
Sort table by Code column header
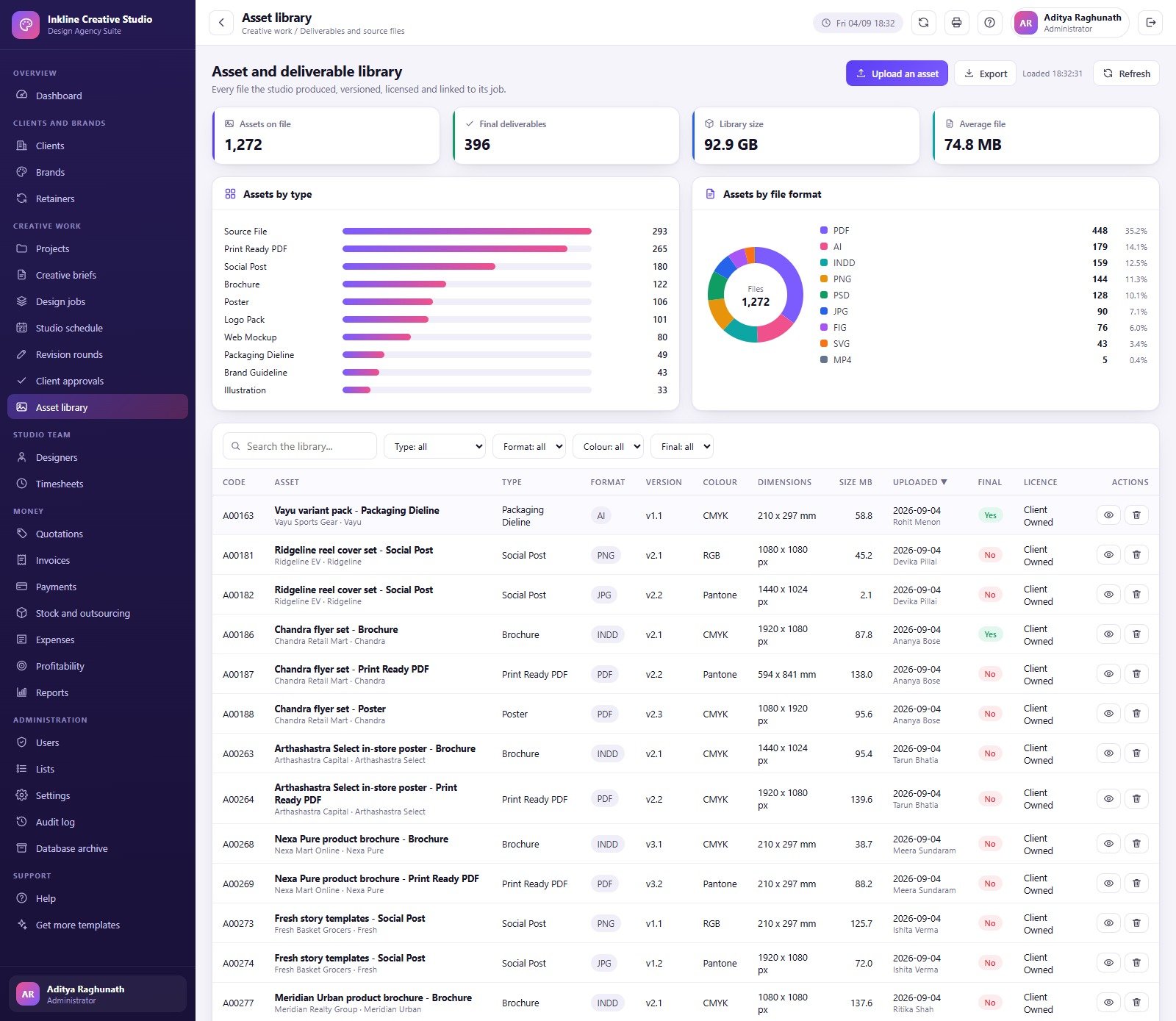click(234, 482)
